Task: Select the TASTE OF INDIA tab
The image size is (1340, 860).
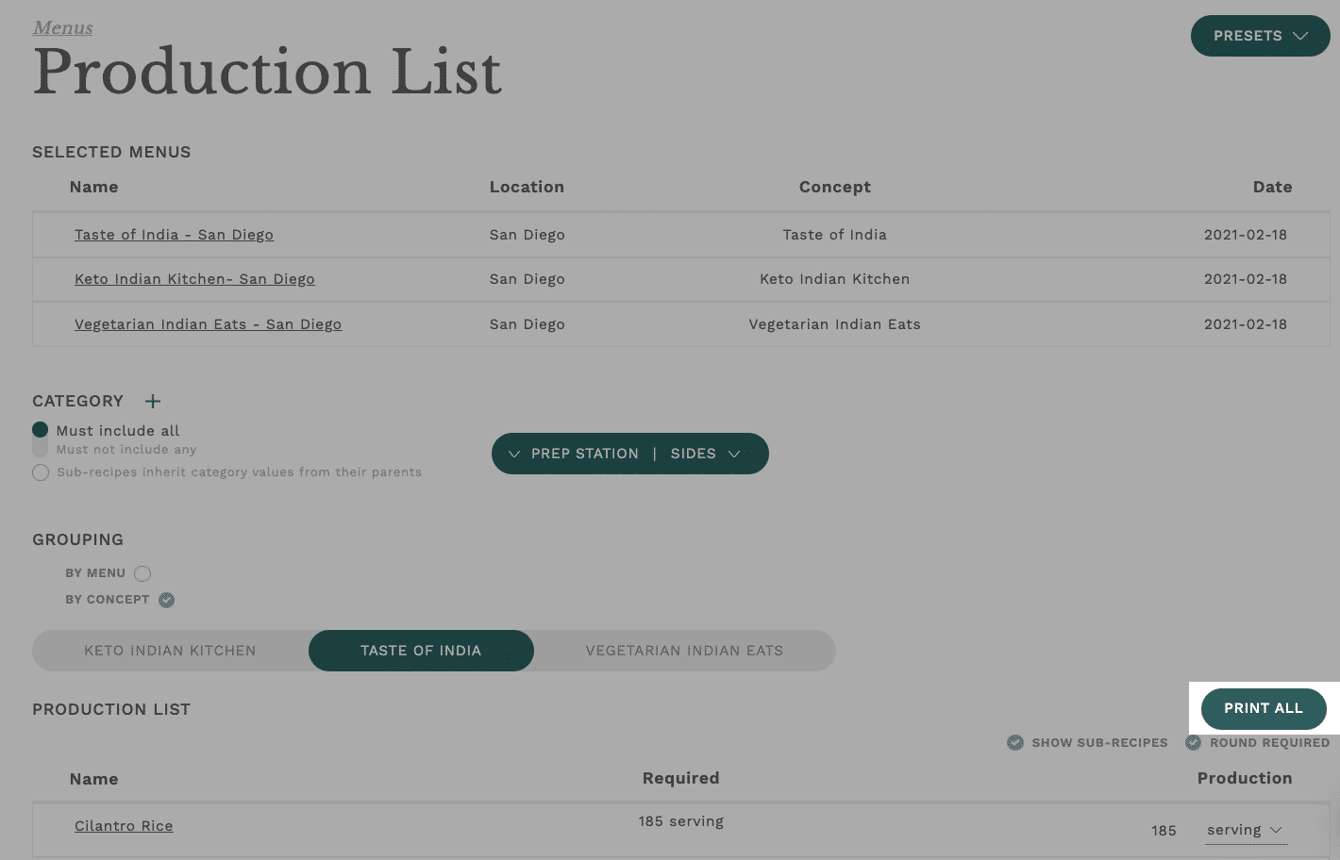Action: tap(421, 651)
